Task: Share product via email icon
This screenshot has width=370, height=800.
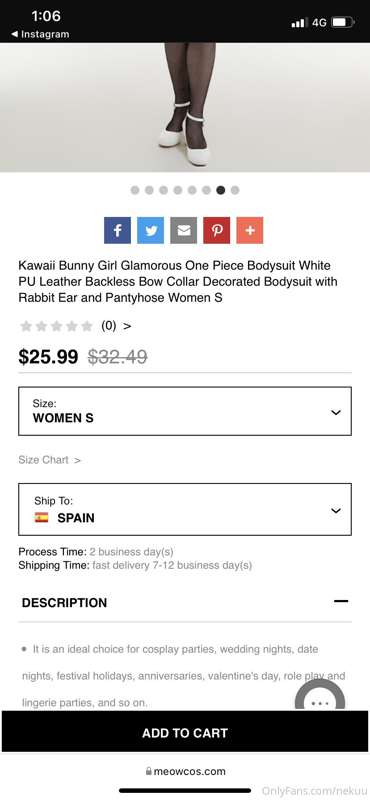Action: coord(184,231)
